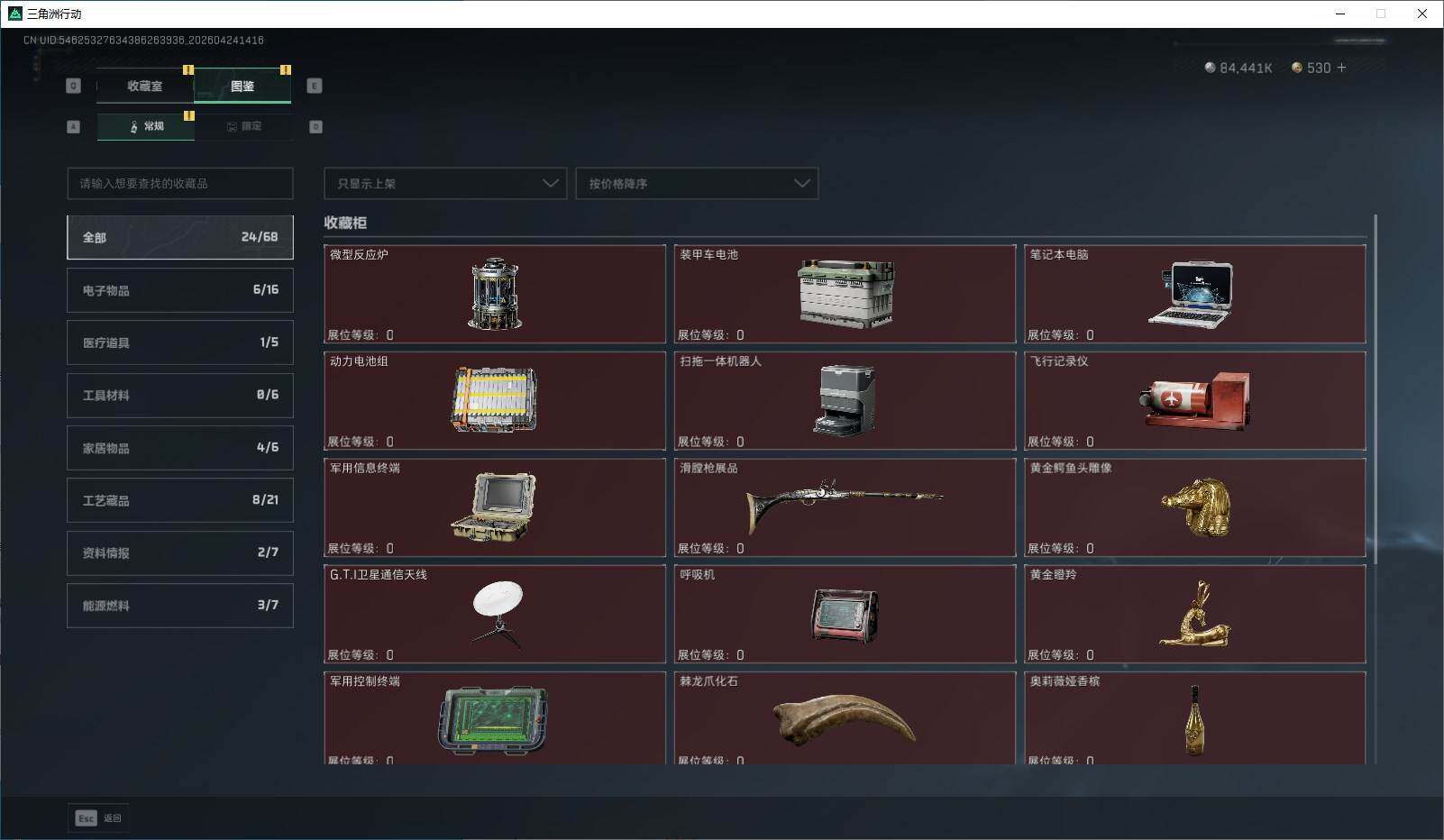The width and height of the screenshot is (1444, 840).
Task: Select the 飞行记录仪 flight recorder image
Action: pyautogui.click(x=1195, y=400)
